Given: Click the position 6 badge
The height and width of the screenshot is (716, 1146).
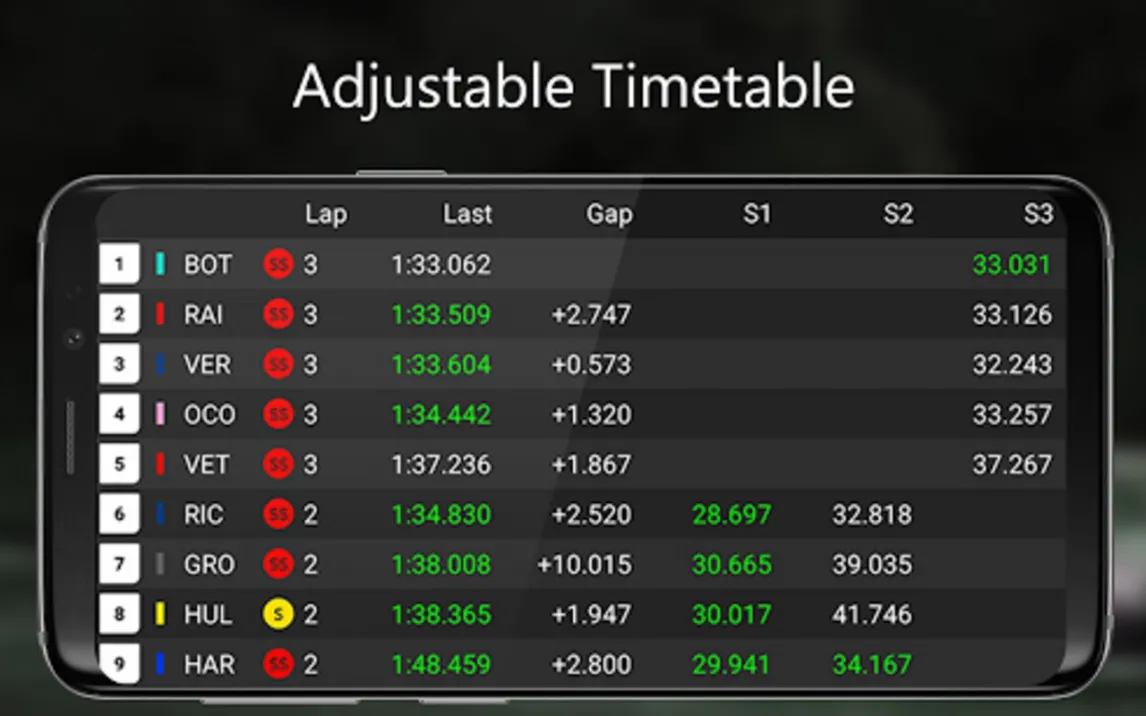Looking at the screenshot, I should 119,514.
